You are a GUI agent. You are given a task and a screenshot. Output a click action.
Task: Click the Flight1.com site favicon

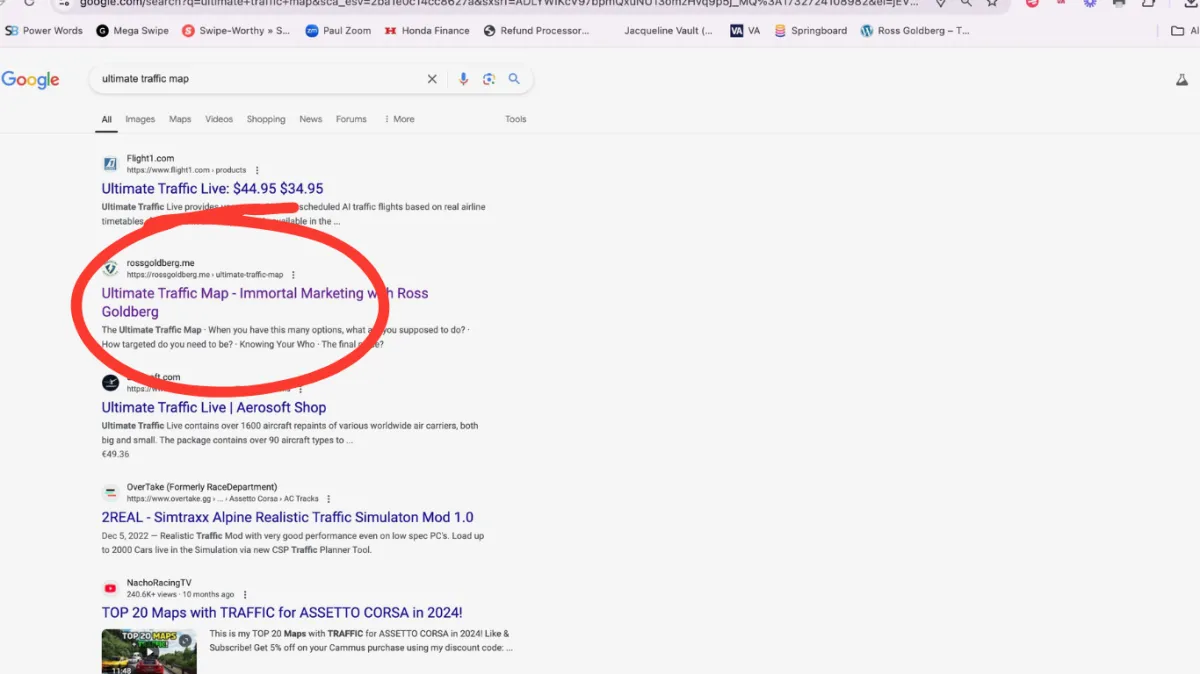pos(110,164)
